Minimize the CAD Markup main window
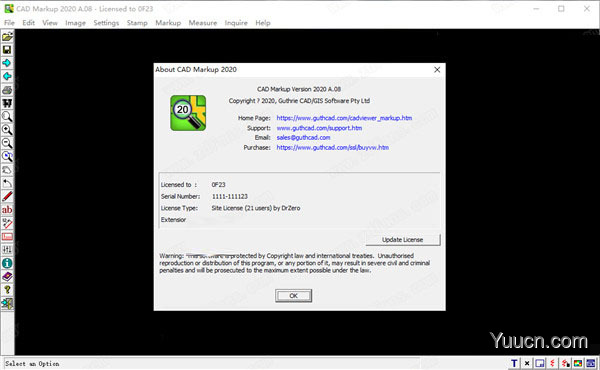The image size is (600, 370). [x=536, y=8]
